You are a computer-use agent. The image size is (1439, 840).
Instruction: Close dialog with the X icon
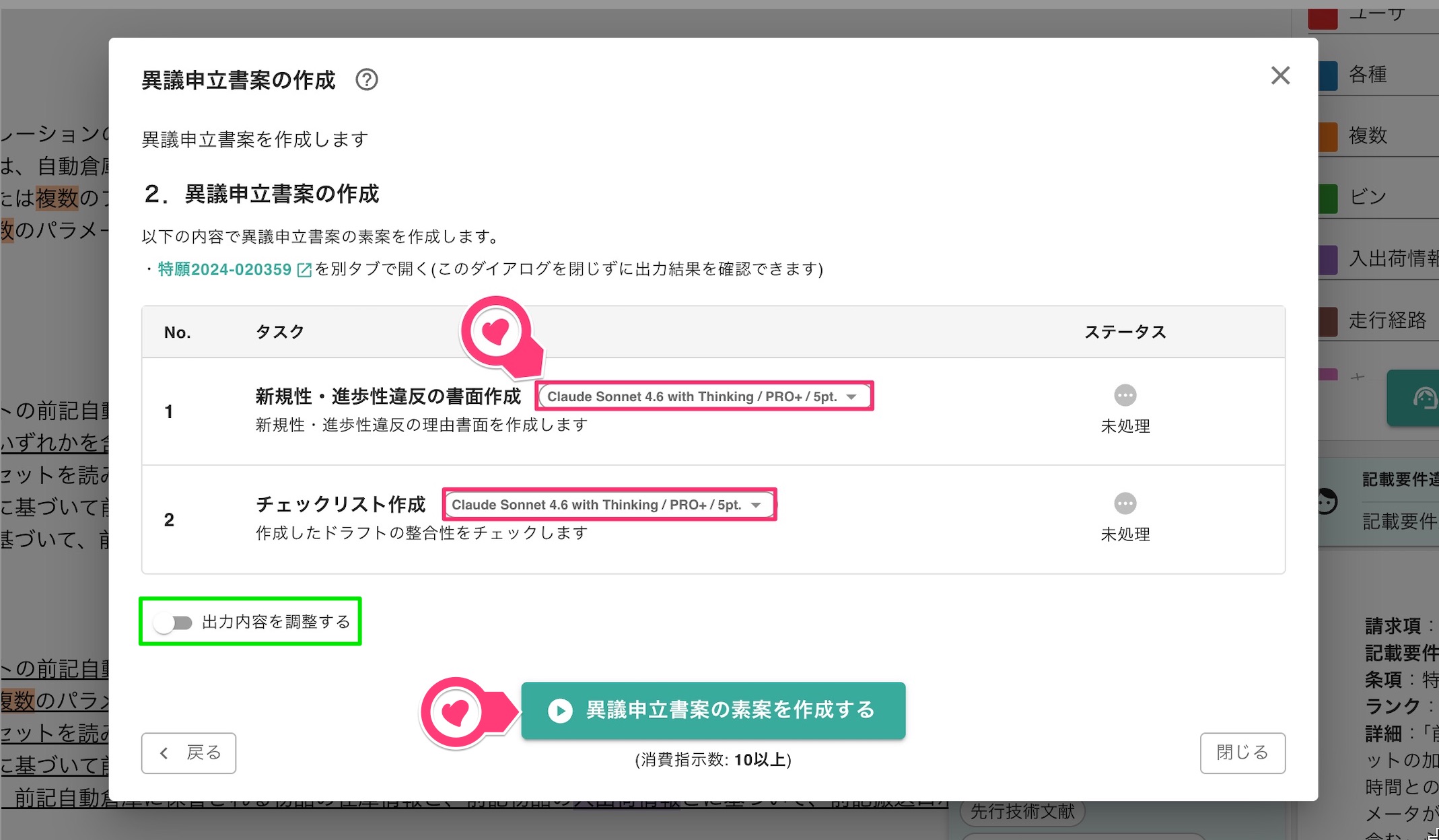(1280, 75)
